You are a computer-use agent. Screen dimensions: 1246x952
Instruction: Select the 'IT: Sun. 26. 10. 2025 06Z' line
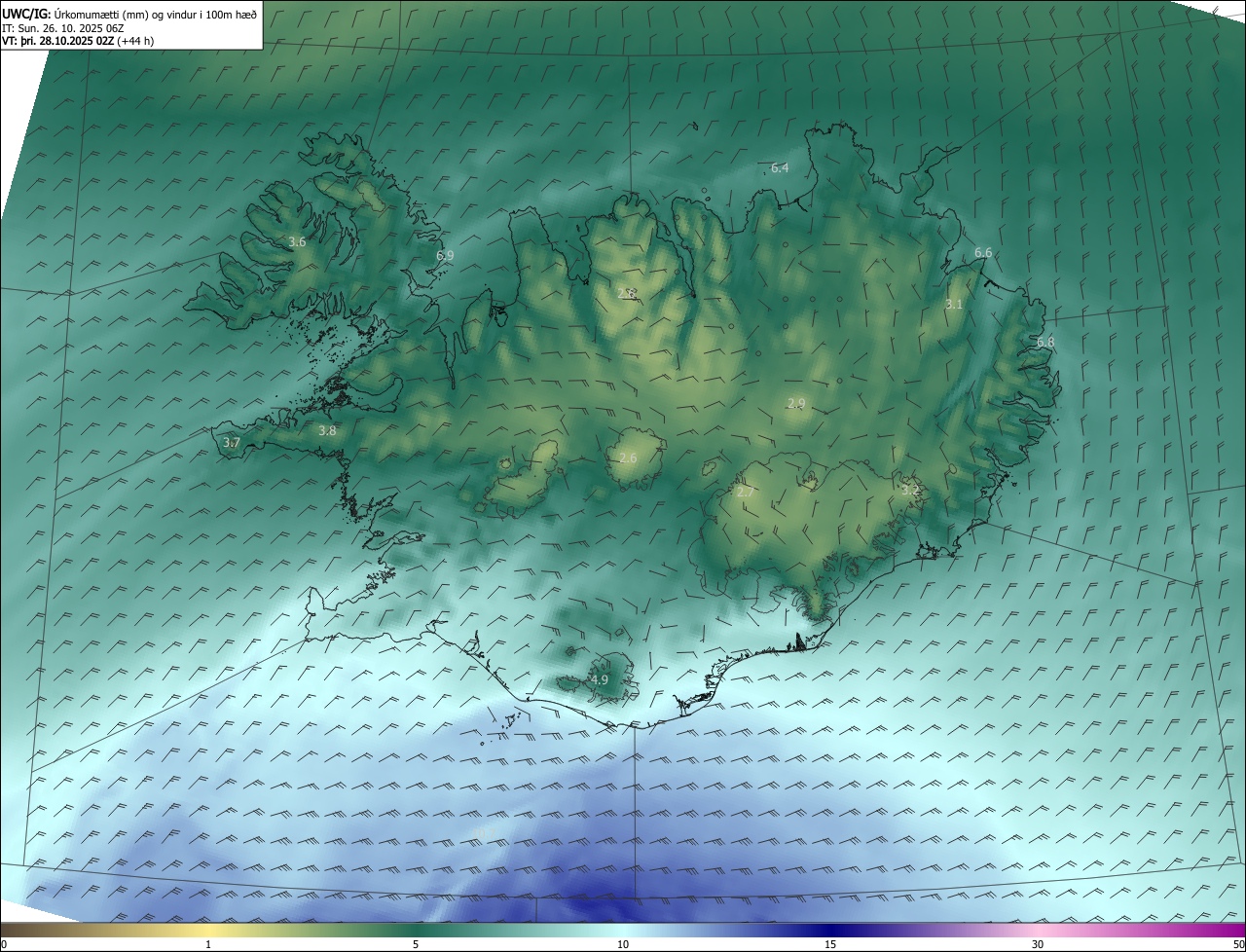tap(64, 28)
